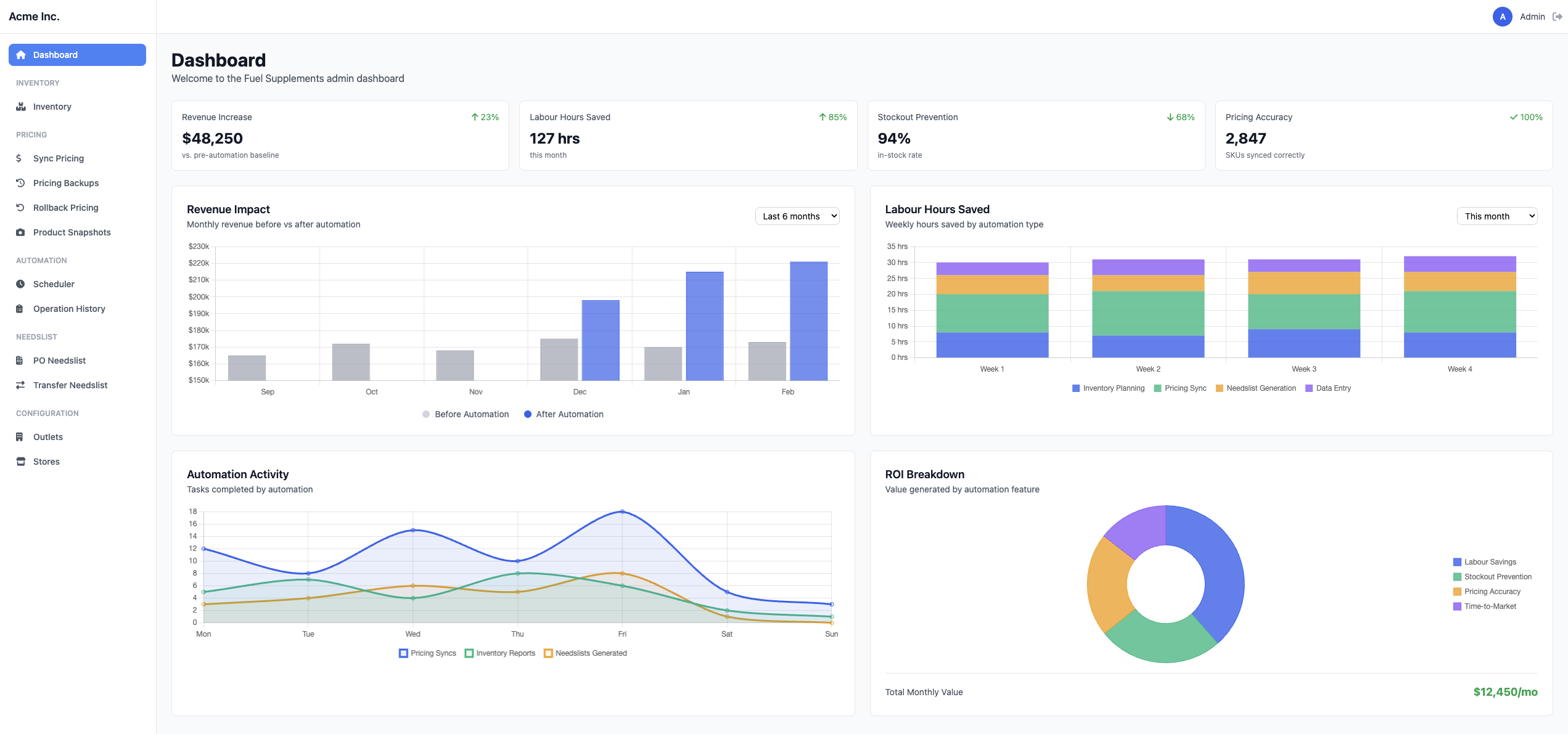Open the Stores configuration page
Screen dimensions: 1568x734
[x=46, y=461]
